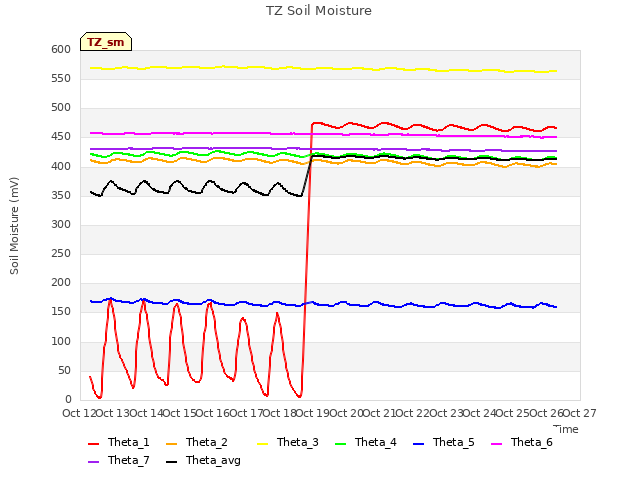Click the 400 y-axis tick label
The height and width of the screenshot is (480, 640).
[61, 166]
